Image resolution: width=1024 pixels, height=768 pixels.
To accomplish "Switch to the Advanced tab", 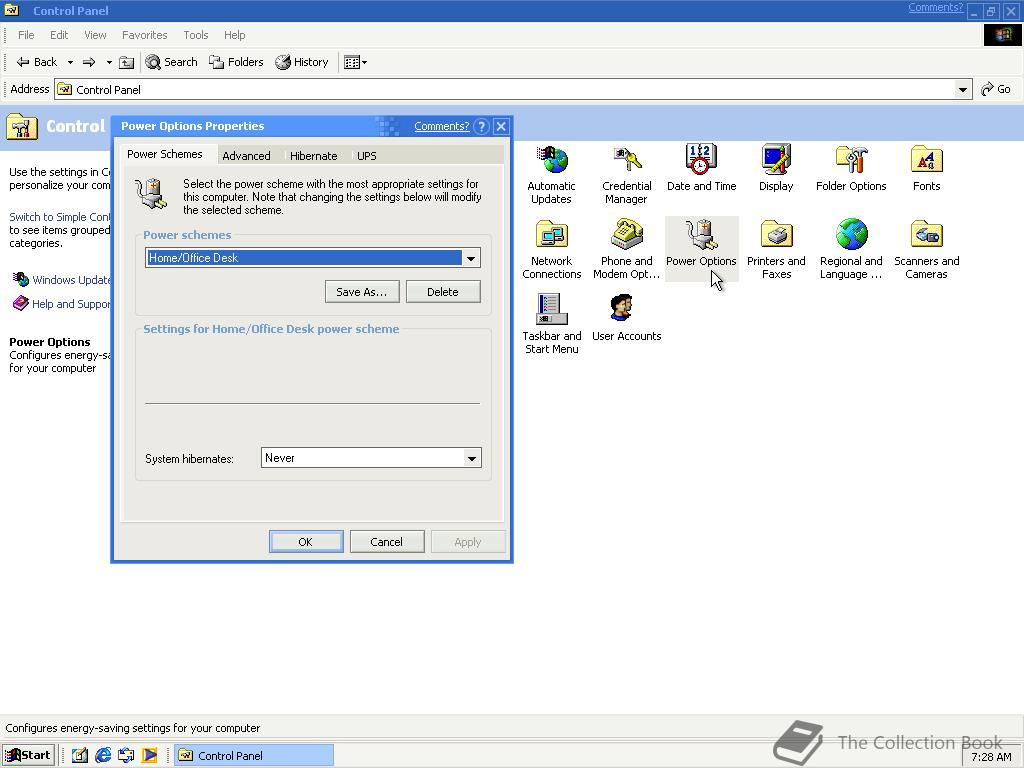I will 246,156.
